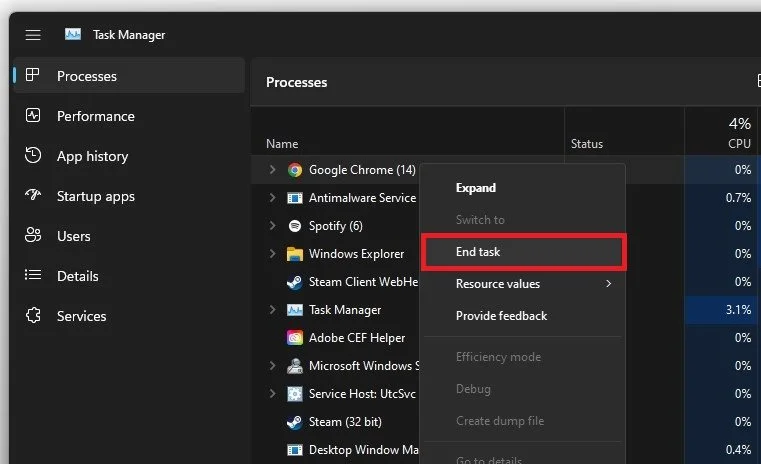The width and height of the screenshot is (761, 464).
Task: Click the 0.7% CPU value for Antimalware
Action: [738, 198]
